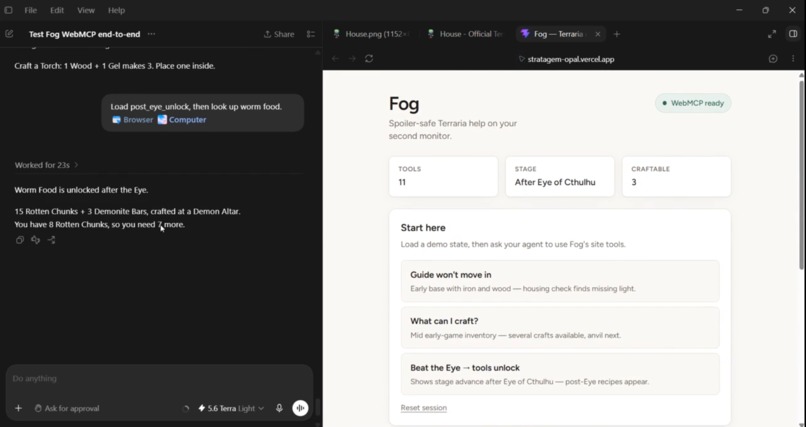Viewport: 806px width, 427px height.
Task: Open the browser's vertical dots menu
Action: 793,59
